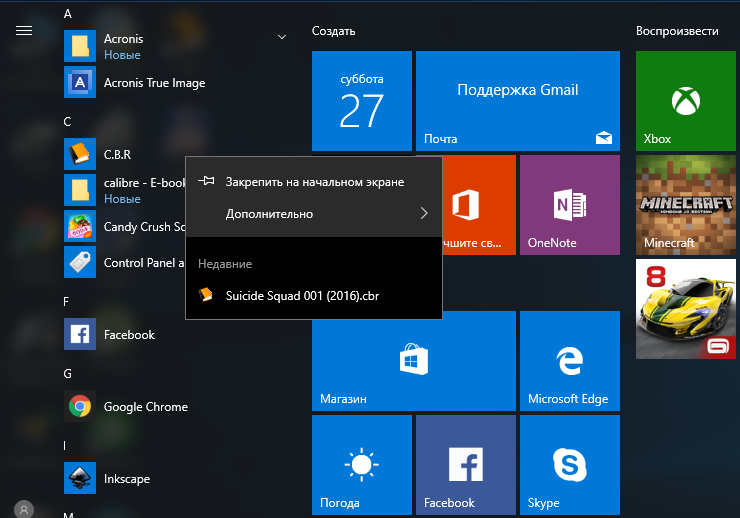Open Candy Crush icon in app list
The height and width of the screenshot is (518, 740).
tap(80, 226)
